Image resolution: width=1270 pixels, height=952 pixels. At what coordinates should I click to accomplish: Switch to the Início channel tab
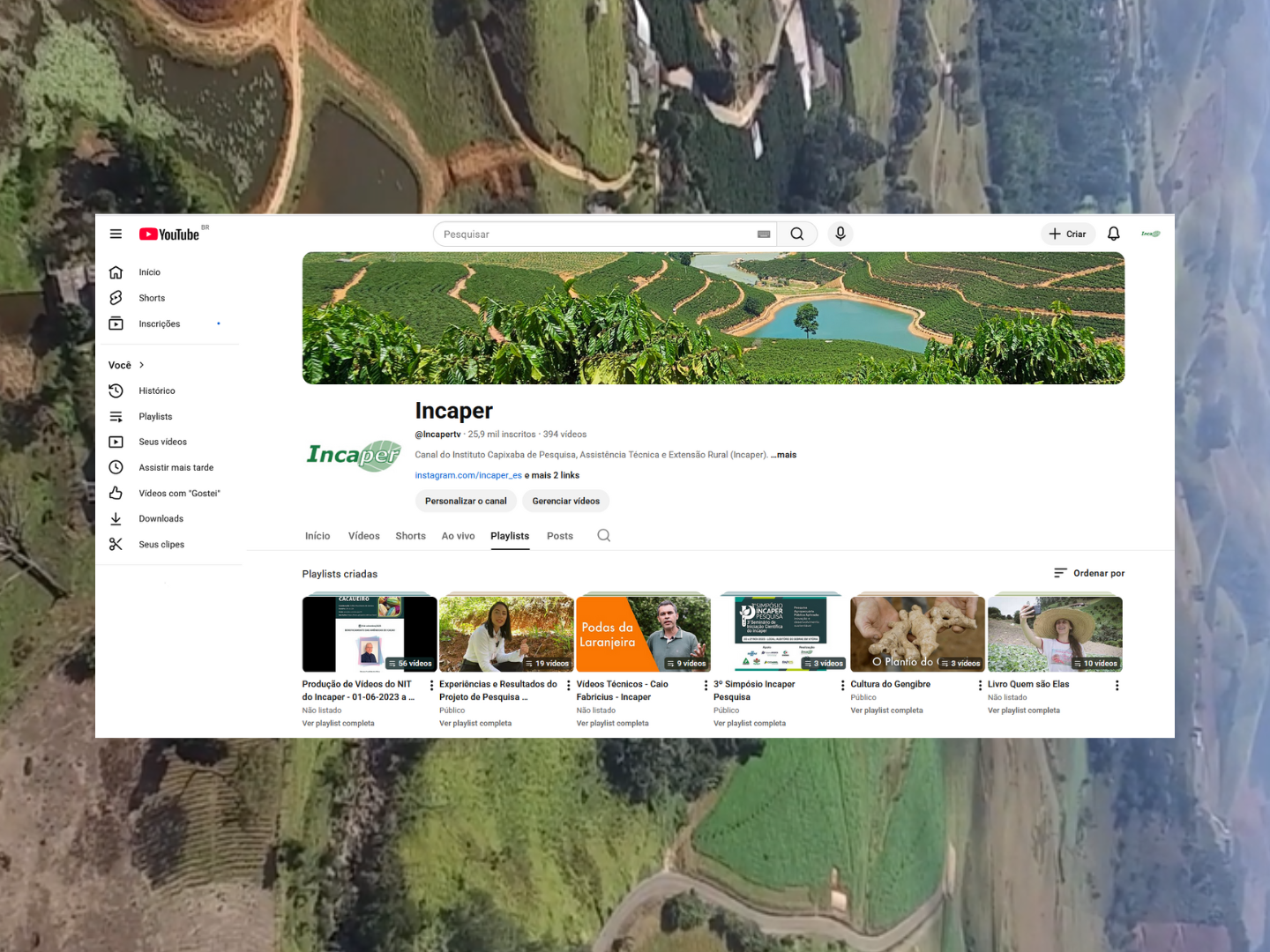click(x=317, y=536)
